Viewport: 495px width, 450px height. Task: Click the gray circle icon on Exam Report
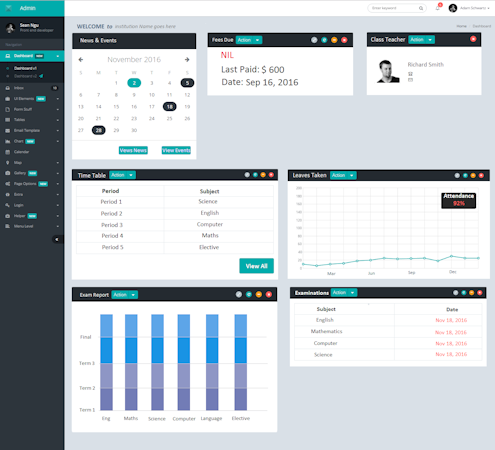point(239,294)
